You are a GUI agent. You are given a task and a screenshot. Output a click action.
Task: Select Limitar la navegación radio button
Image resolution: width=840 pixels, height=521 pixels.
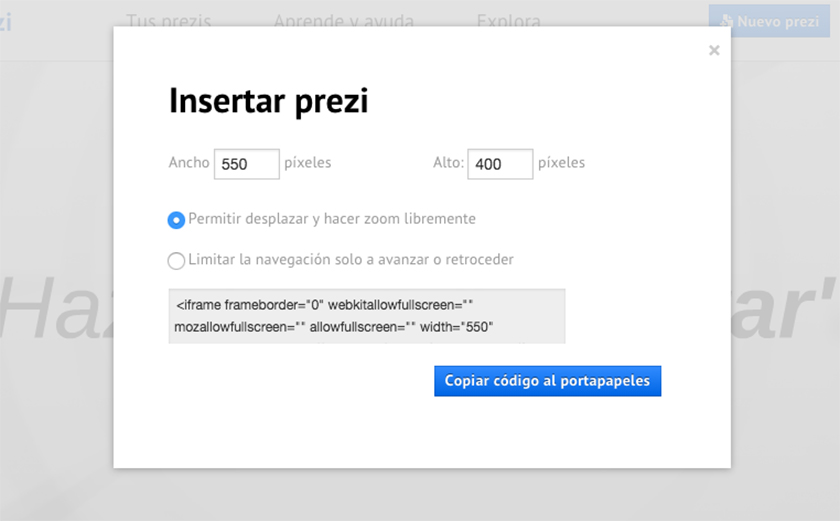(176, 261)
